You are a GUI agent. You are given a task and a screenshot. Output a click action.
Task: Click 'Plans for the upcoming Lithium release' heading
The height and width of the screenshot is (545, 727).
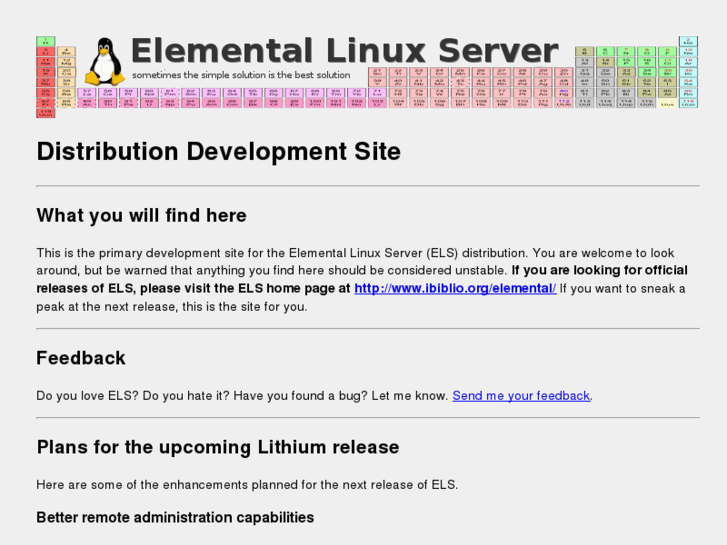coord(218,447)
